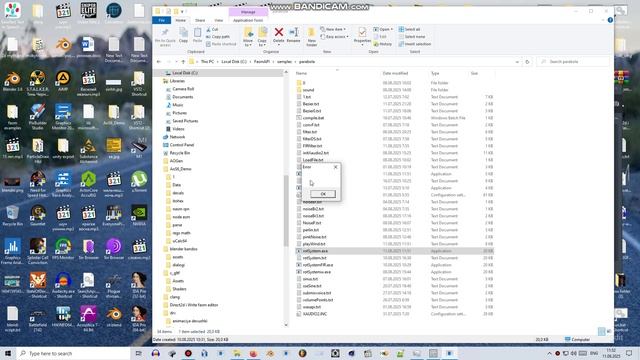This screenshot has height=360, width=640.
Task: Select Saved Pictures in navigation tree
Action: pyautogui.click(x=185, y=121)
